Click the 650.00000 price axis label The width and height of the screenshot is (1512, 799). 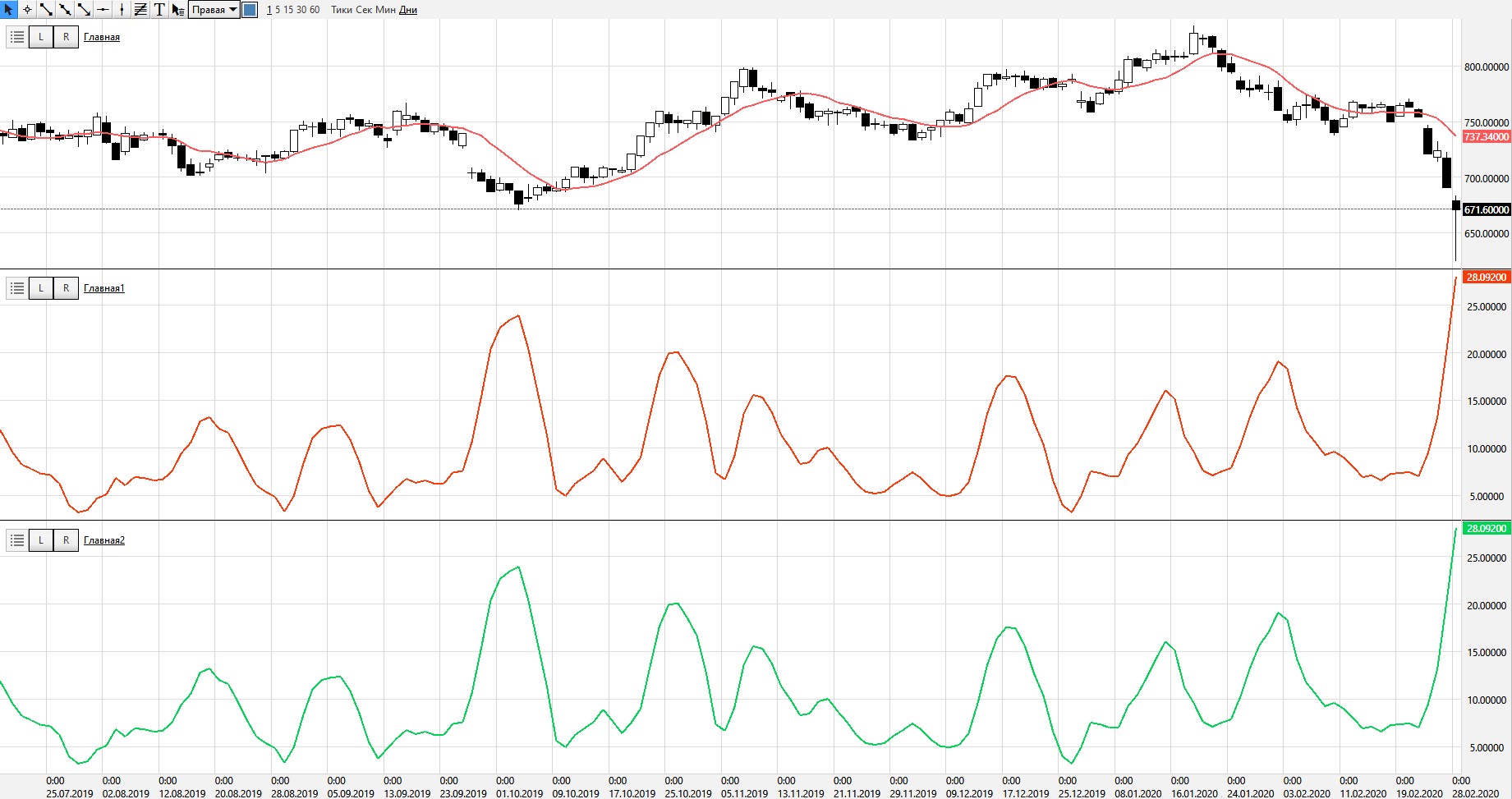1487,234
